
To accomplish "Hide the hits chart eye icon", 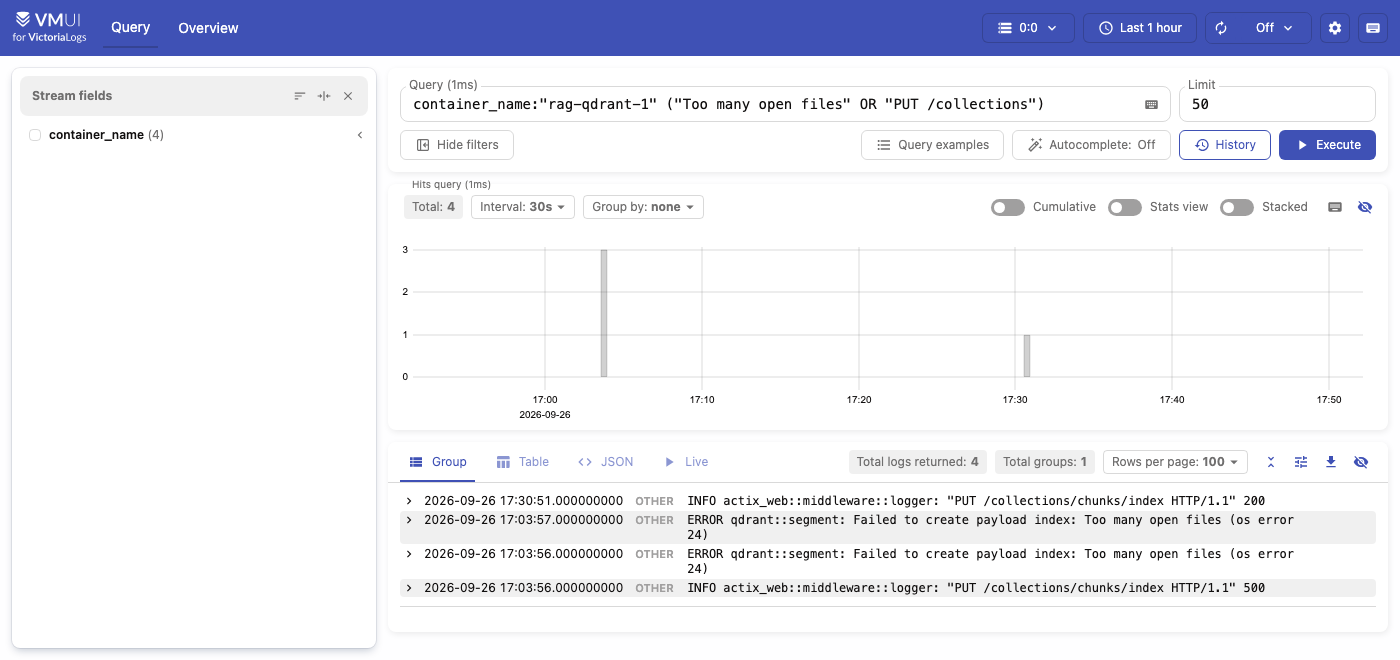I will [1365, 207].
